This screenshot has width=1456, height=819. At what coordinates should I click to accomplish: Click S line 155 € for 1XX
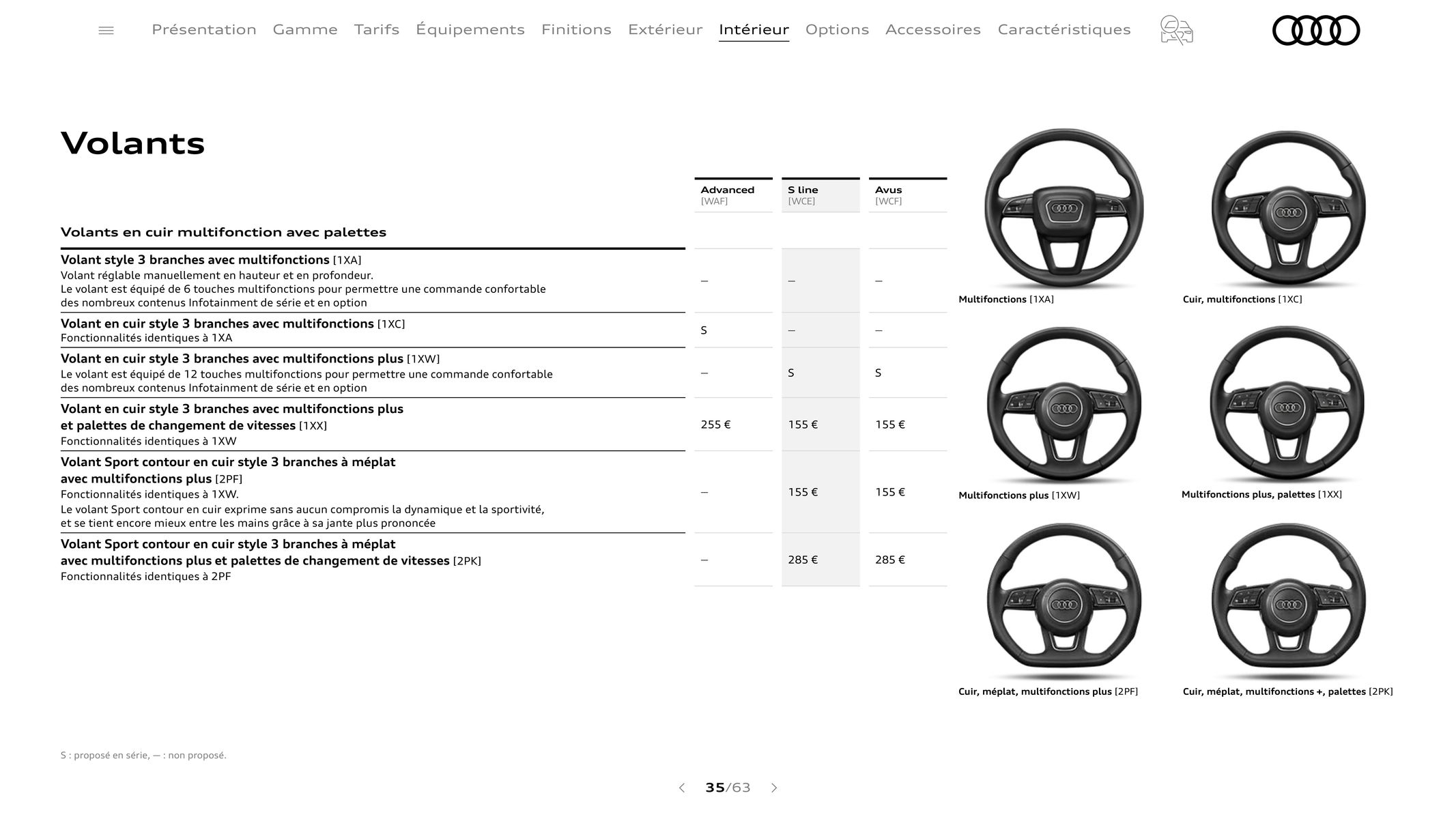click(x=803, y=425)
